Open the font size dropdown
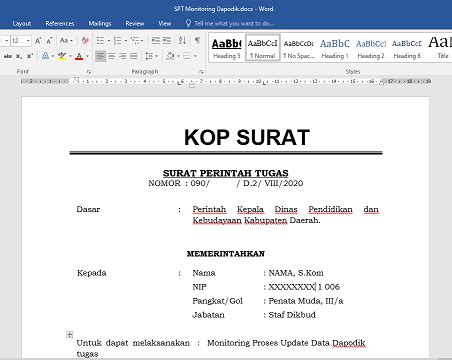 pyautogui.click(x=28, y=41)
